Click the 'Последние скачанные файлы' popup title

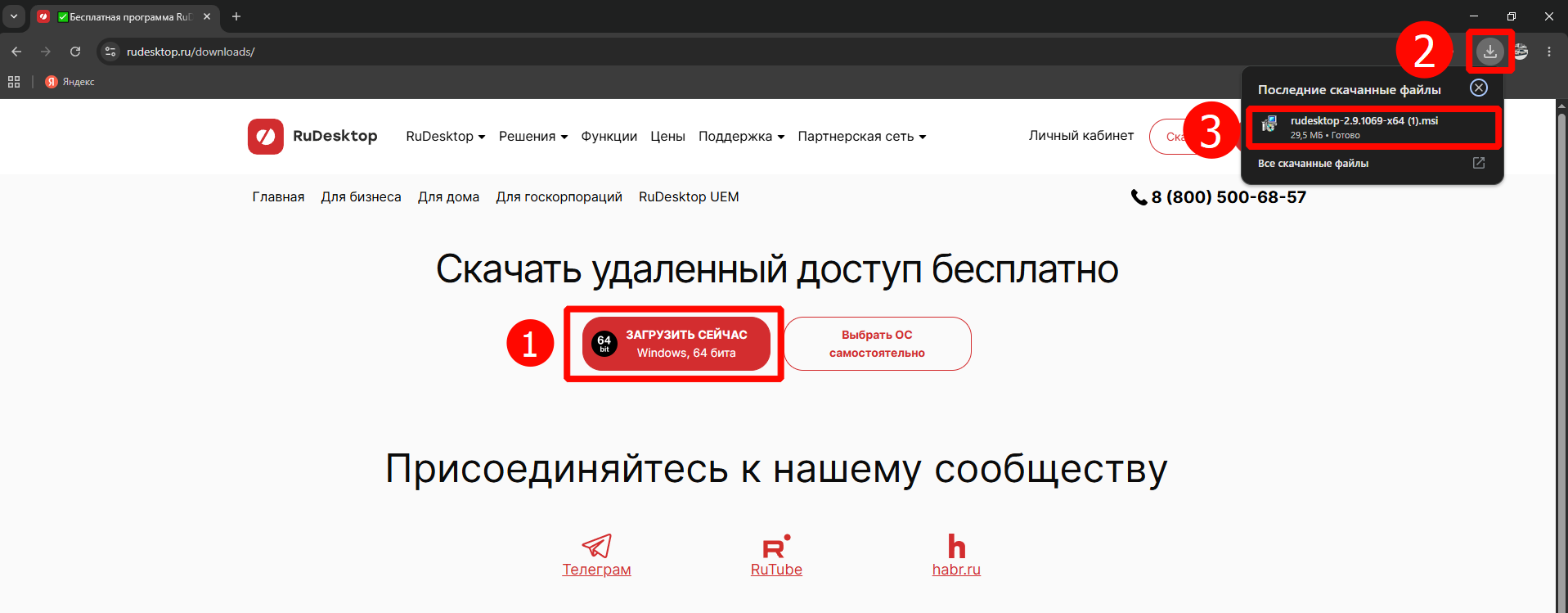[x=1350, y=90]
